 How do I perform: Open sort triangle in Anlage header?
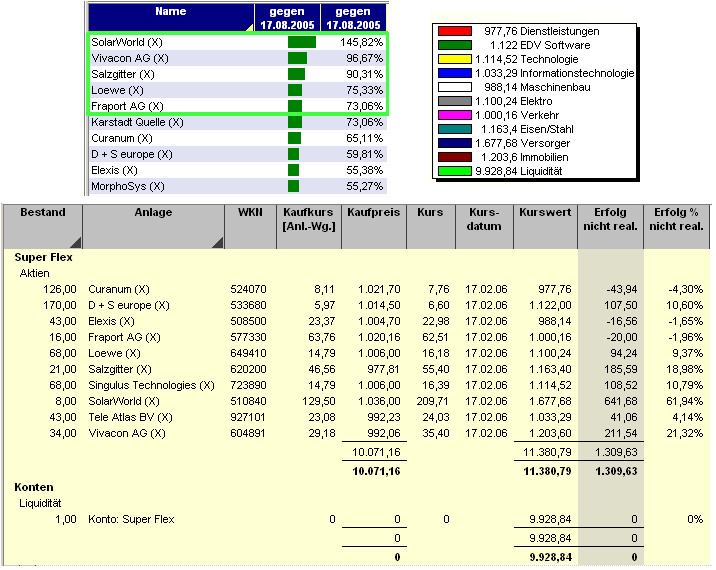pyautogui.click(x=217, y=243)
